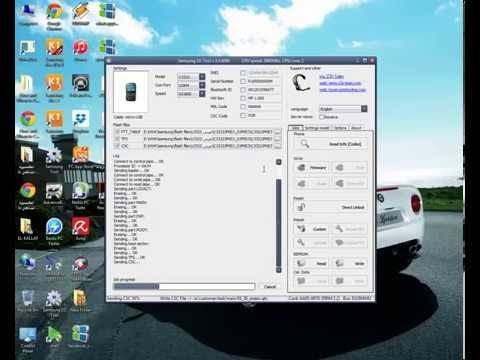Open the Com Port dropdown
480x360 pixels.
(x=202, y=85)
